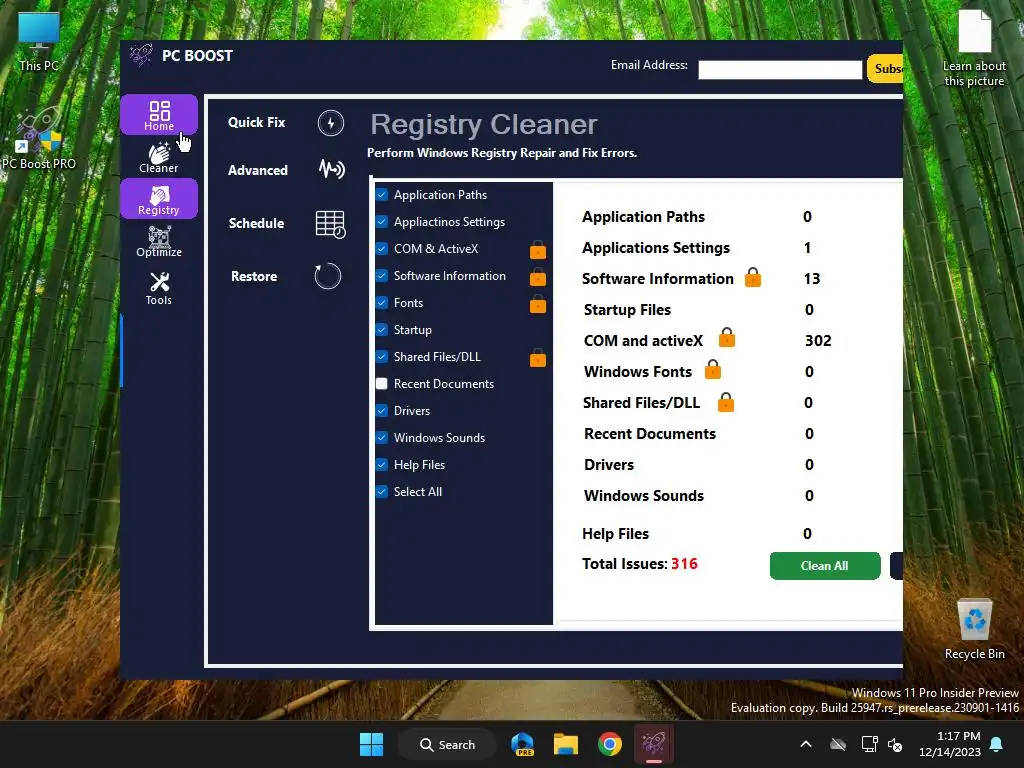This screenshot has width=1024, height=768.
Task: Uncheck Help Files checkbox
Action: tap(382, 465)
